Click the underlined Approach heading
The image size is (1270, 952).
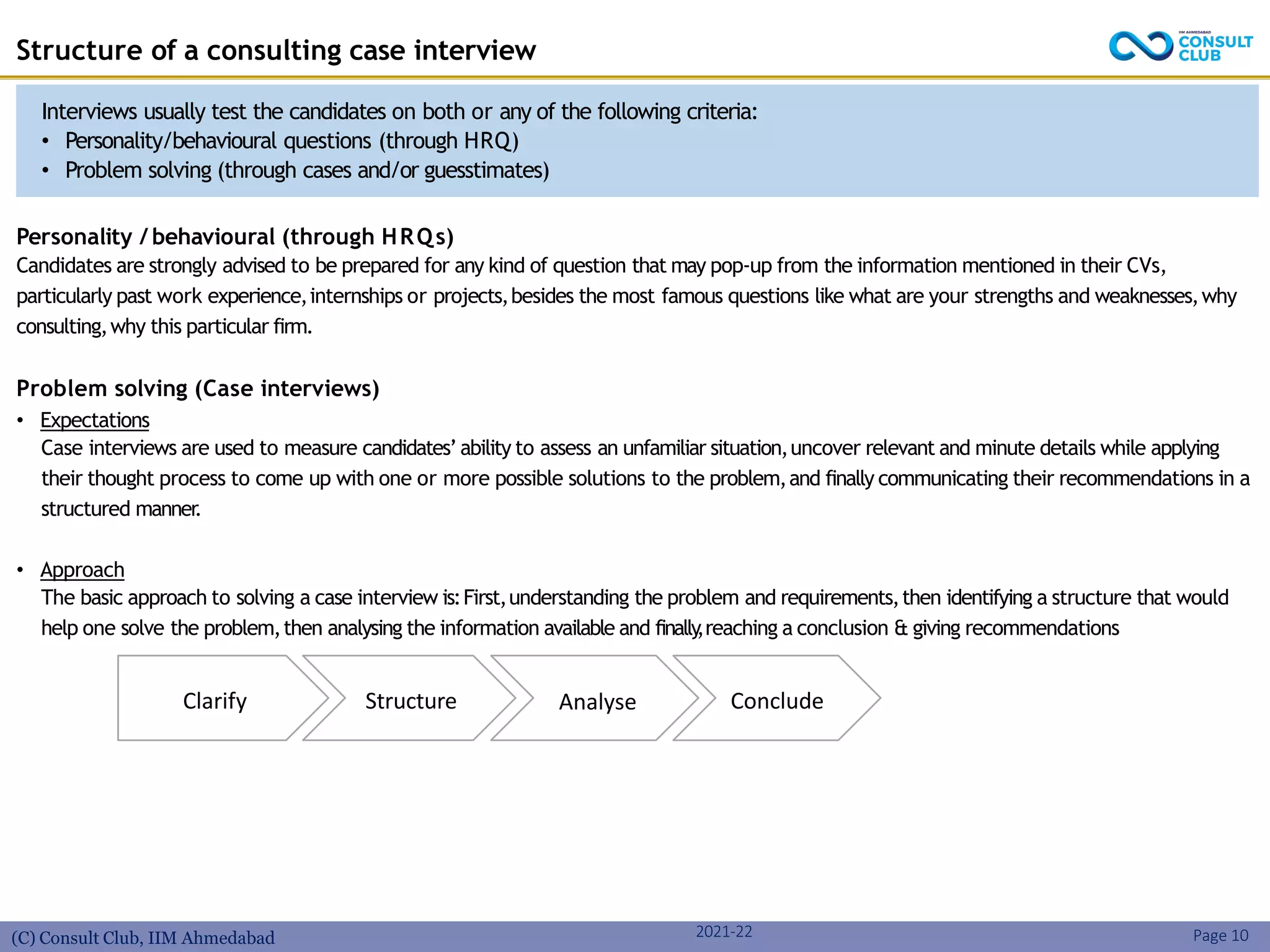click(82, 570)
